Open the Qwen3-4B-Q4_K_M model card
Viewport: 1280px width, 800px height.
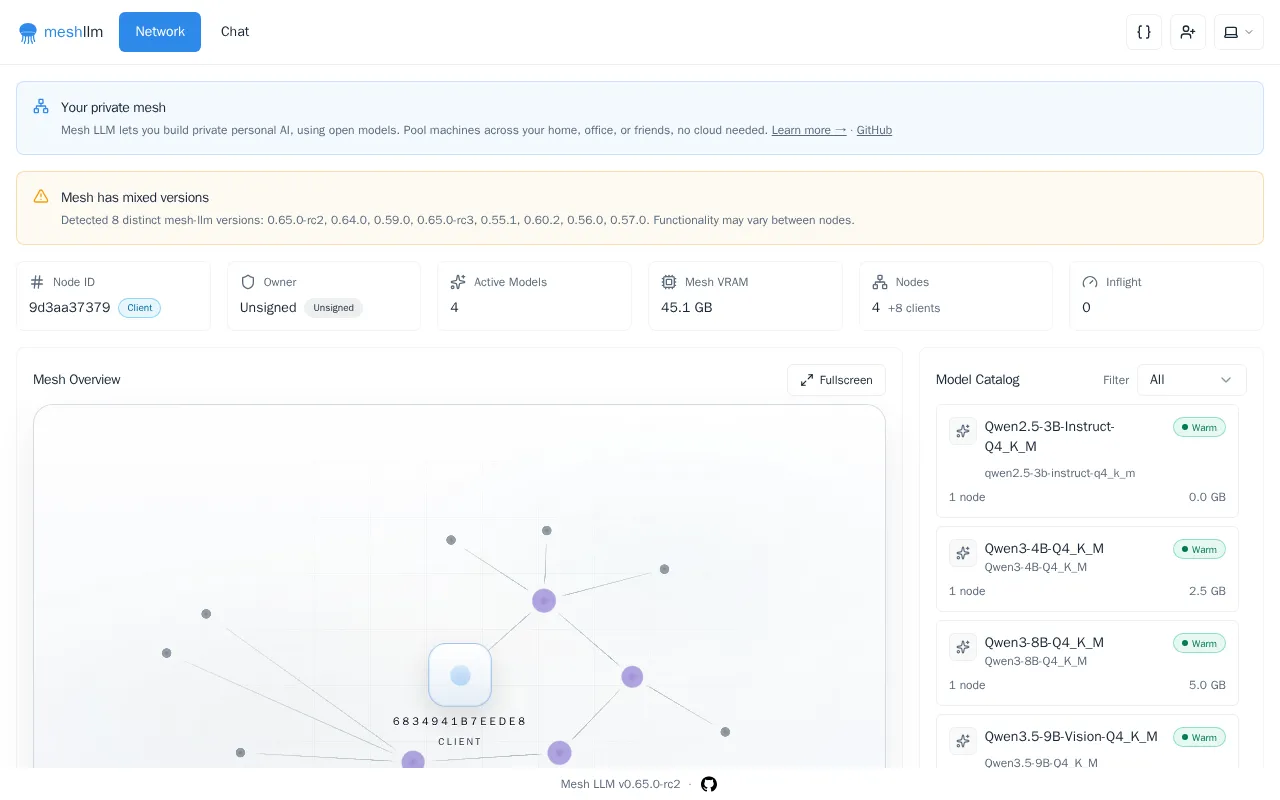[1087, 569]
